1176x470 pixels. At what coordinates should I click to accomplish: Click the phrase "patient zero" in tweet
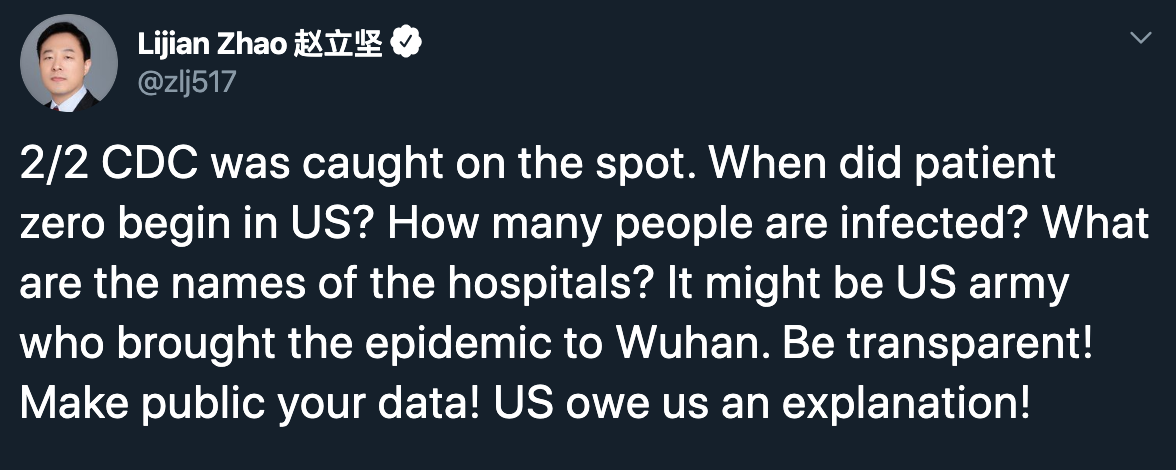point(538,195)
